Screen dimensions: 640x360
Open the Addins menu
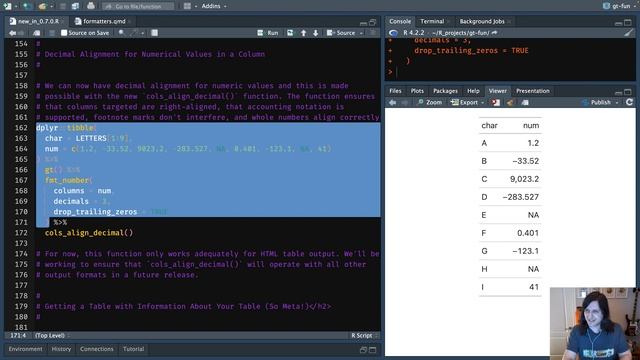[214, 6]
